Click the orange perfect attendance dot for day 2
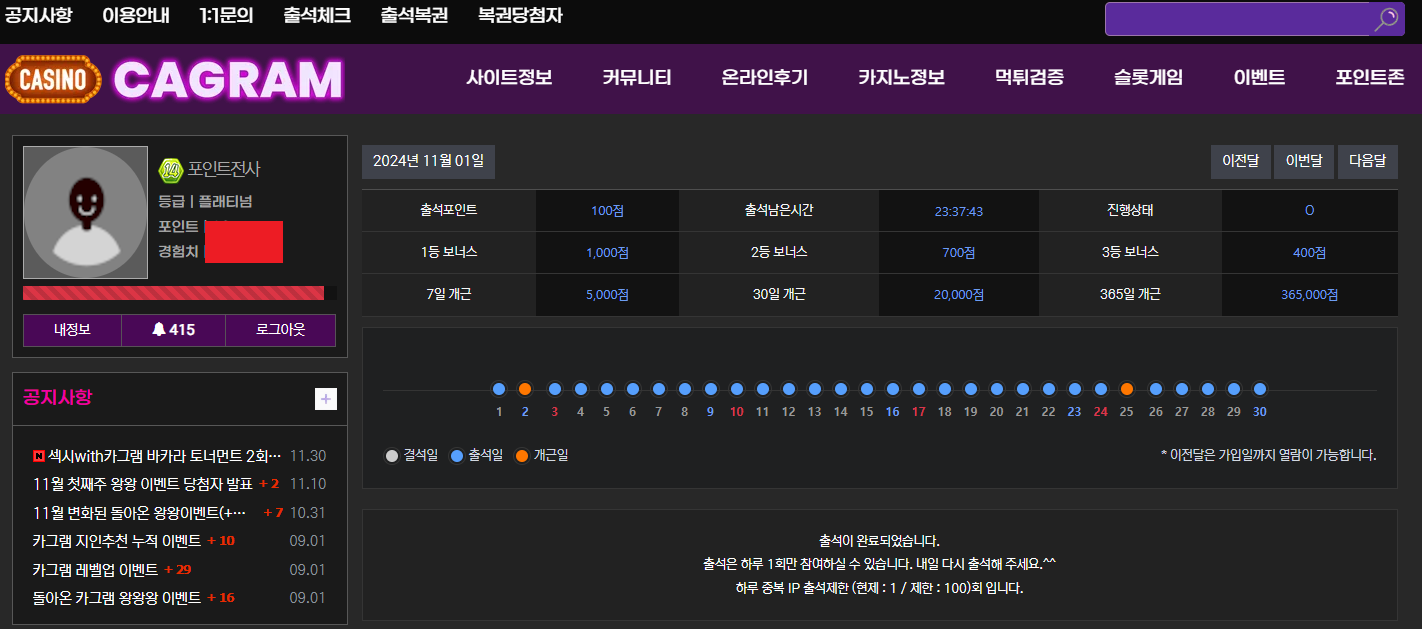Viewport: 1422px width, 629px height. [x=525, y=389]
